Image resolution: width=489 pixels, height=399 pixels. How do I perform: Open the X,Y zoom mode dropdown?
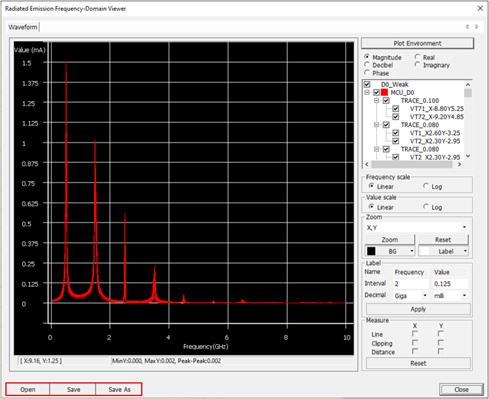[x=464, y=227]
